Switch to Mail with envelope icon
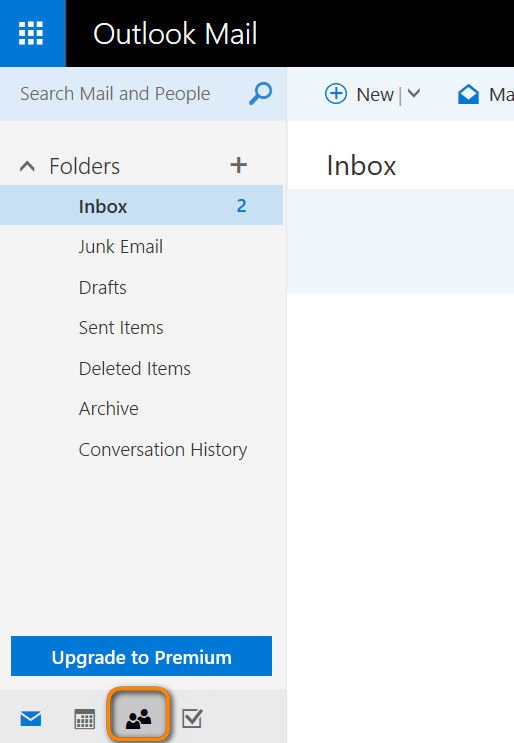The image size is (514, 743). pos(31,719)
